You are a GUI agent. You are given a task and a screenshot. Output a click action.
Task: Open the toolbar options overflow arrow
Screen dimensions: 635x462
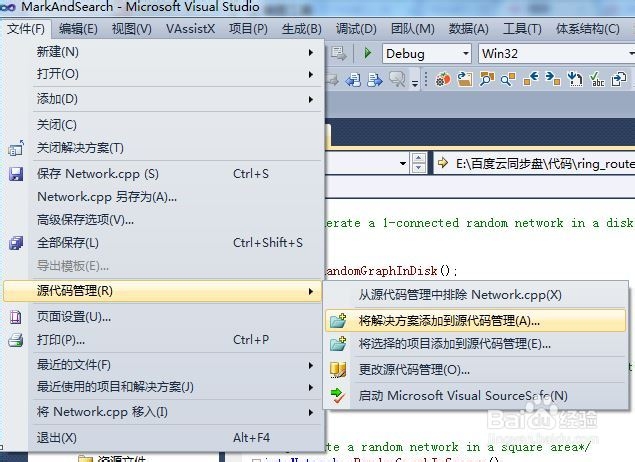[x=415, y=82]
